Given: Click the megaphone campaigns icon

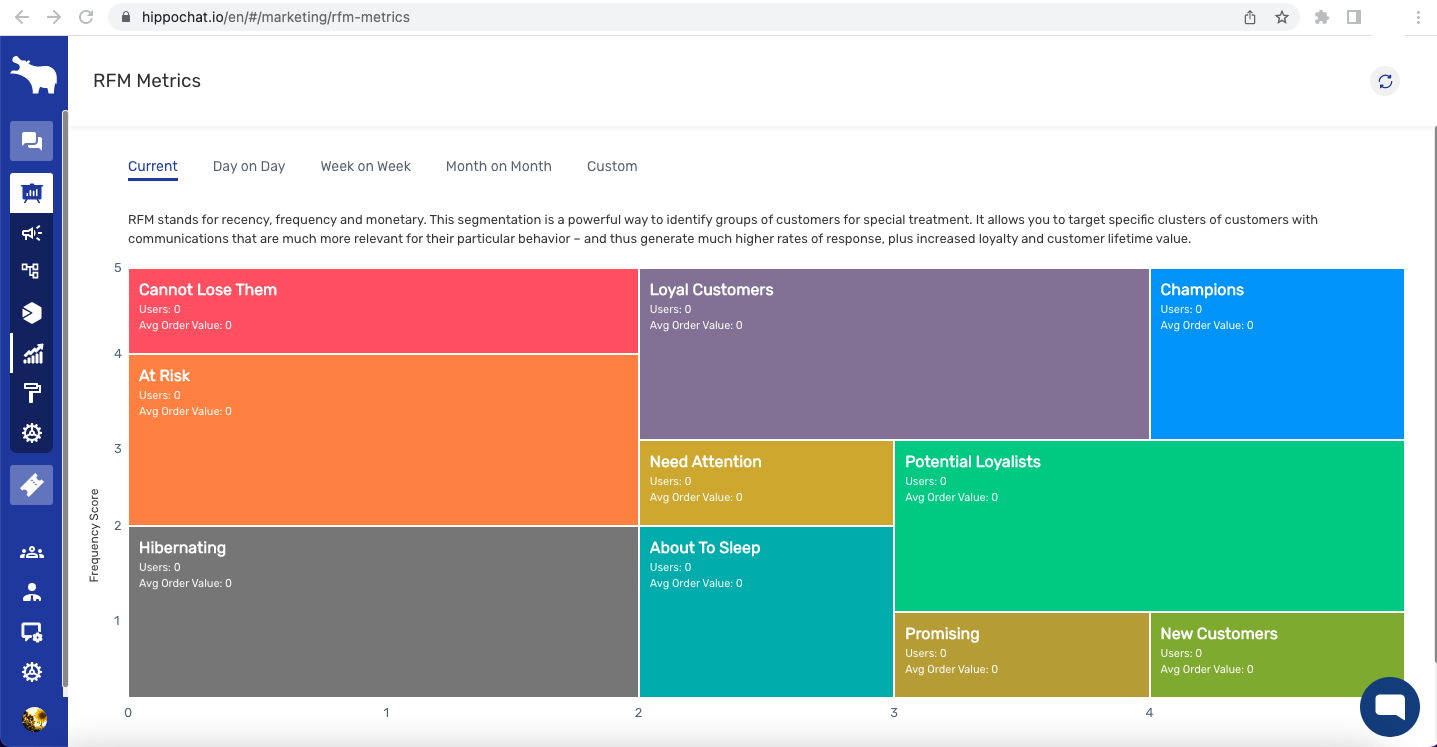Looking at the screenshot, I should [32, 233].
